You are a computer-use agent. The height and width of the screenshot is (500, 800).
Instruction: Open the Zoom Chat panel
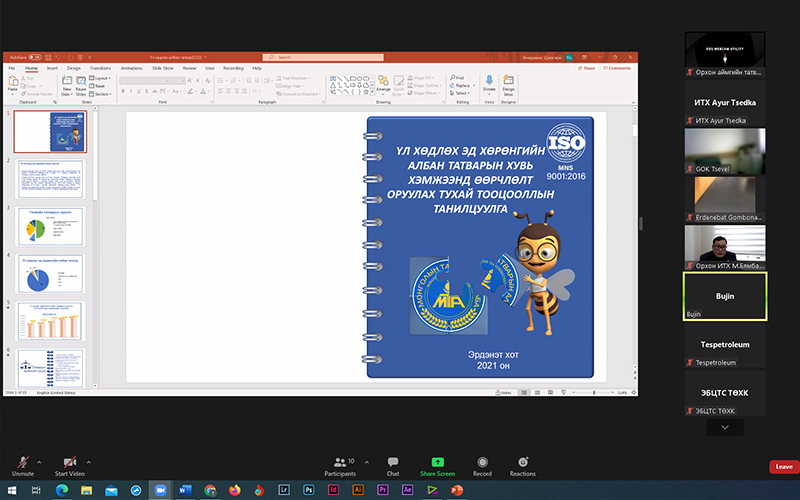[392, 466]
